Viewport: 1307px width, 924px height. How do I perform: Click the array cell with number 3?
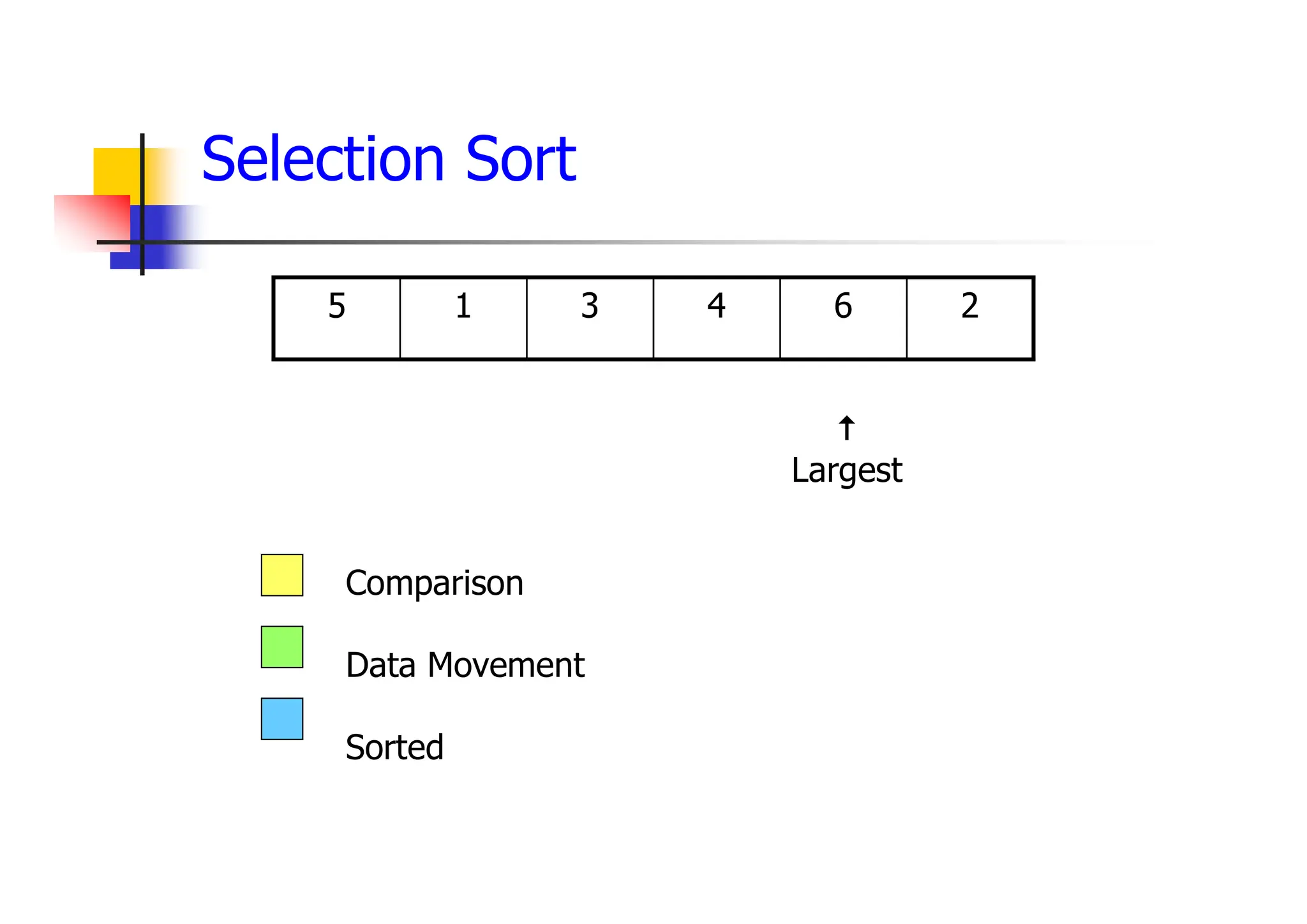tap(590, 318)
